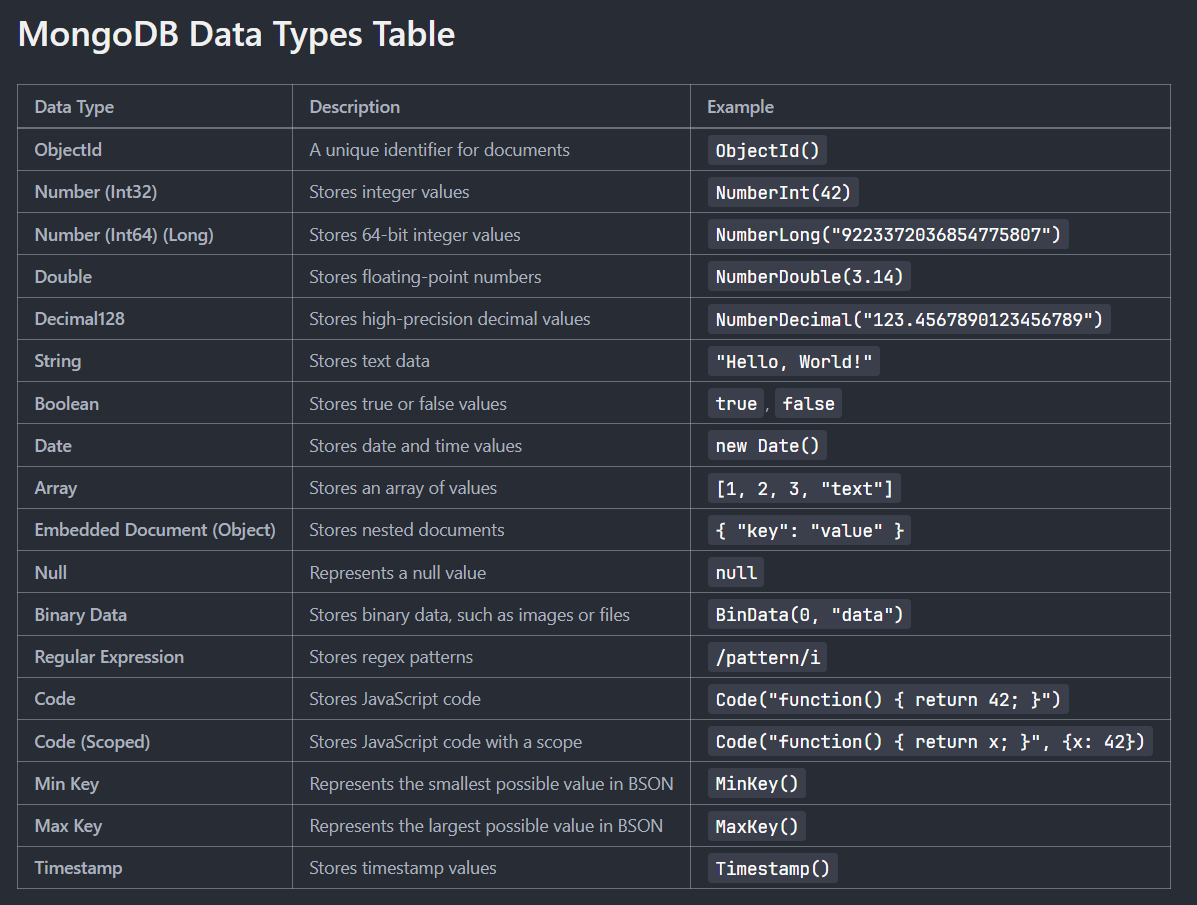The height and width of the screenshot is (905, 1197).
Task: Click the MinKey() code example
Action: coord(757,783)
